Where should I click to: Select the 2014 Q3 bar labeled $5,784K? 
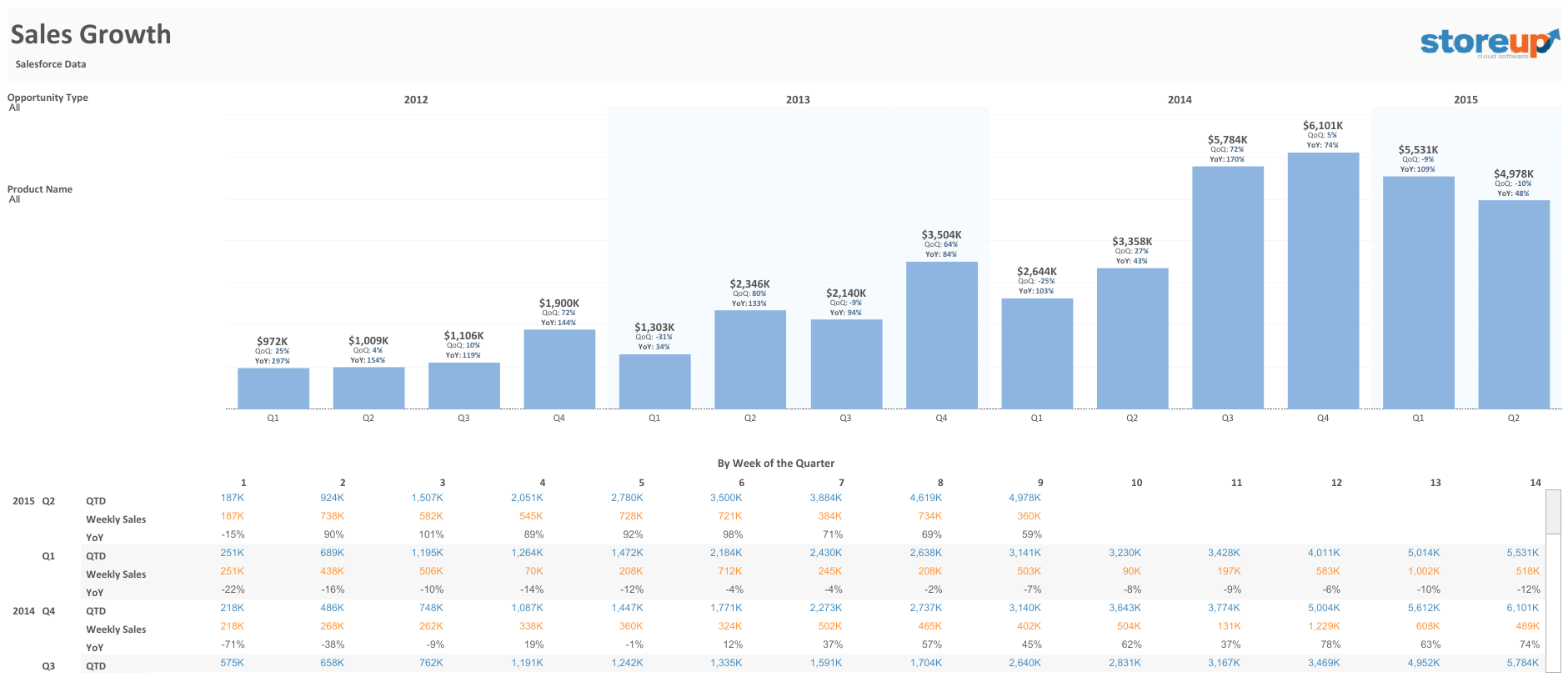tap(1228, 288)
